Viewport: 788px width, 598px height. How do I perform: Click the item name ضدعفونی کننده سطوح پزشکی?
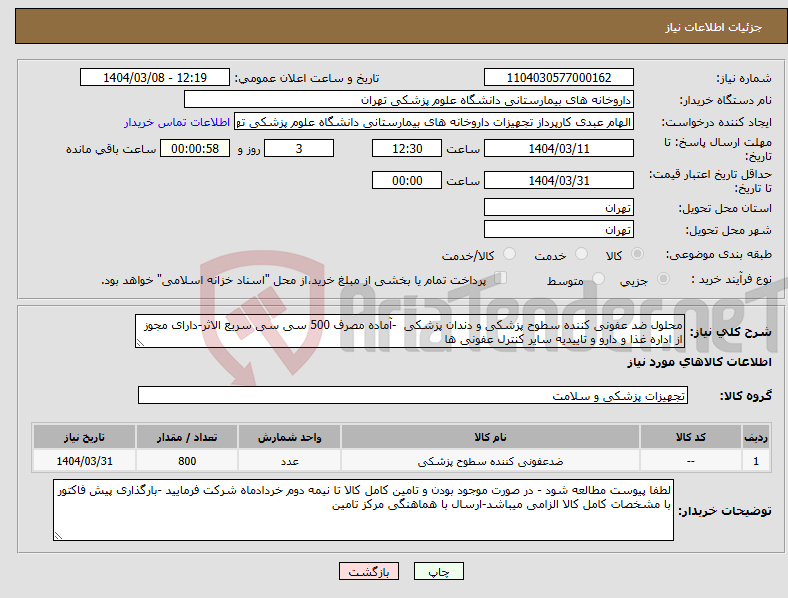pos(490,461)
